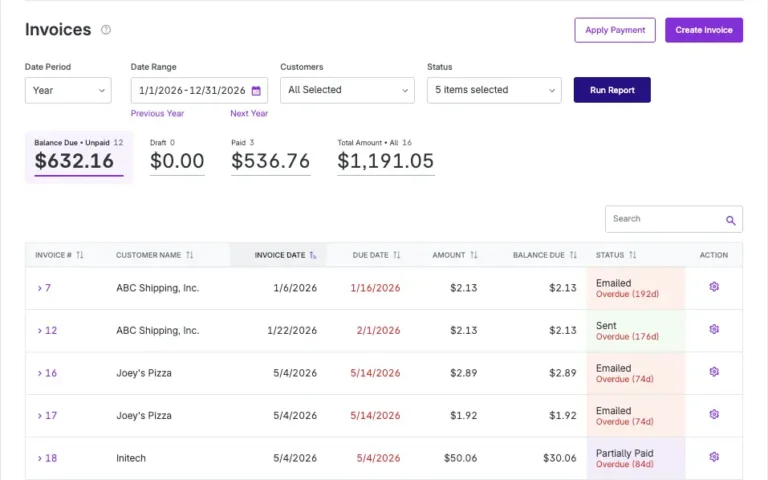Open the Date Period Year dropdown

68,91
